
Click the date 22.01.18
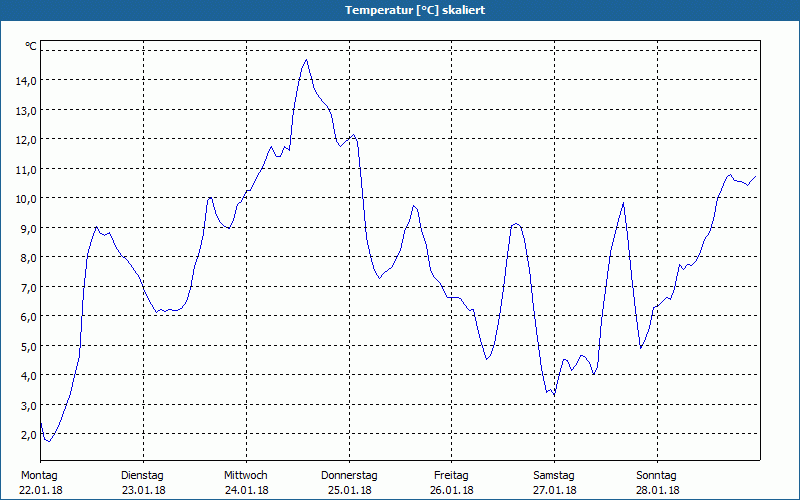tap(41, 490)
